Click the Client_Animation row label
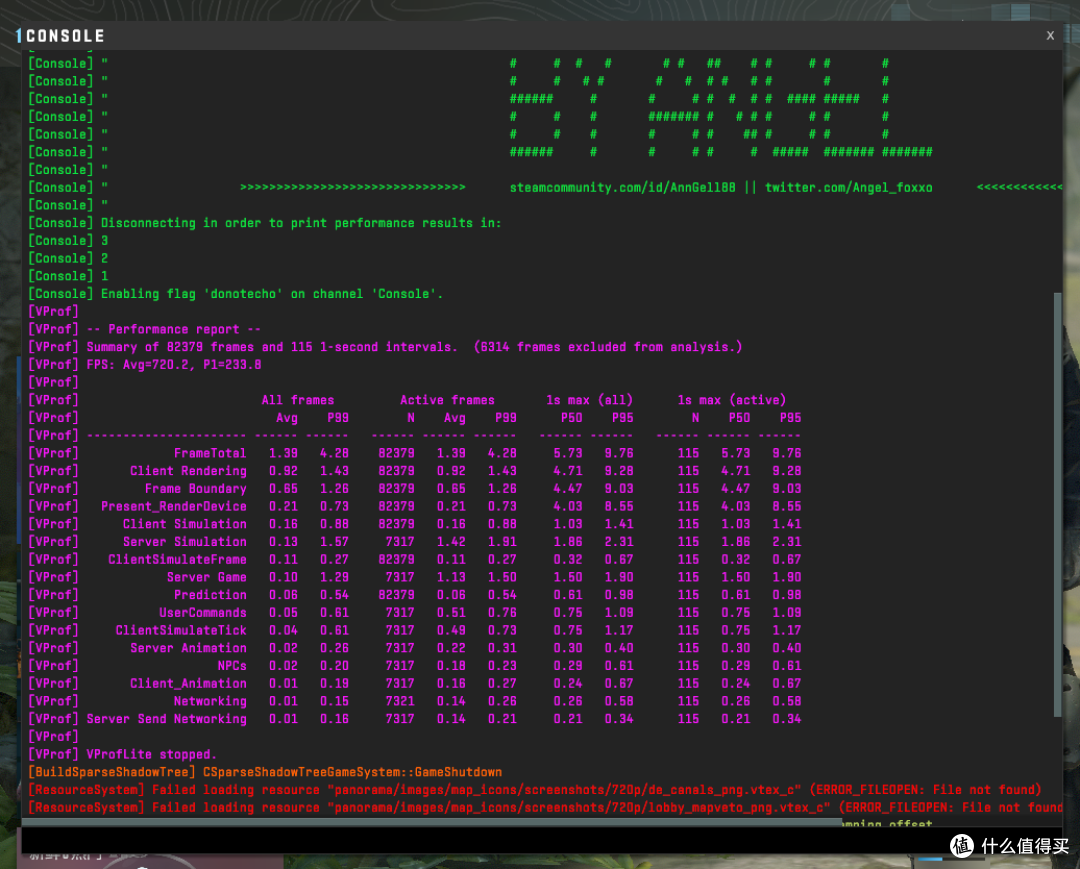The width and height of the screenshot is (1080, 869). pyautogui.click(x=188, y=684)
